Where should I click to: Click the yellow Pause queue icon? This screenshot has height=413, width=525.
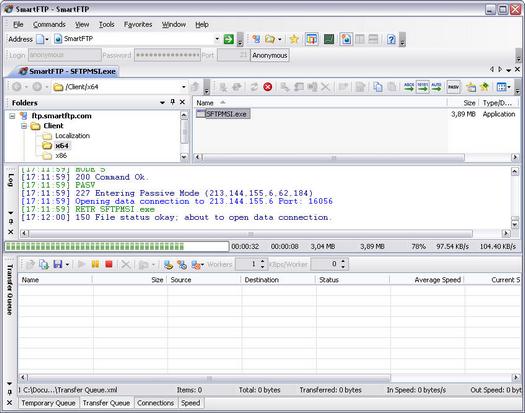click(x=95, y=264)
